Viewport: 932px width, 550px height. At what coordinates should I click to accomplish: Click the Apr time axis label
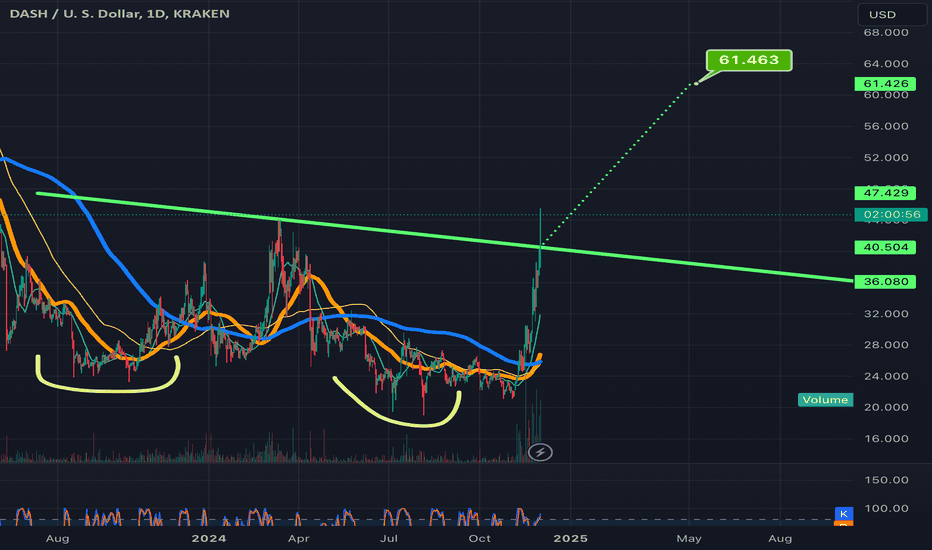click(x=298, y=539)
